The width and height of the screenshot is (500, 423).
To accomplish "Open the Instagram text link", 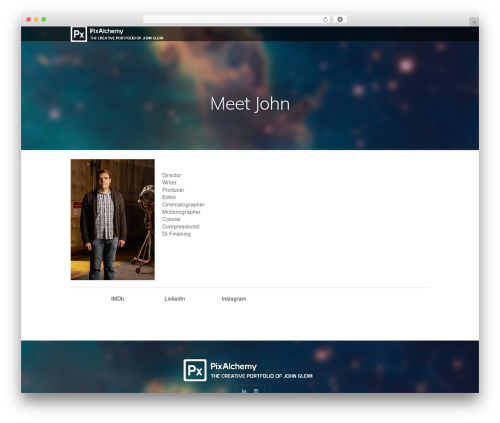I will (234, 299).
